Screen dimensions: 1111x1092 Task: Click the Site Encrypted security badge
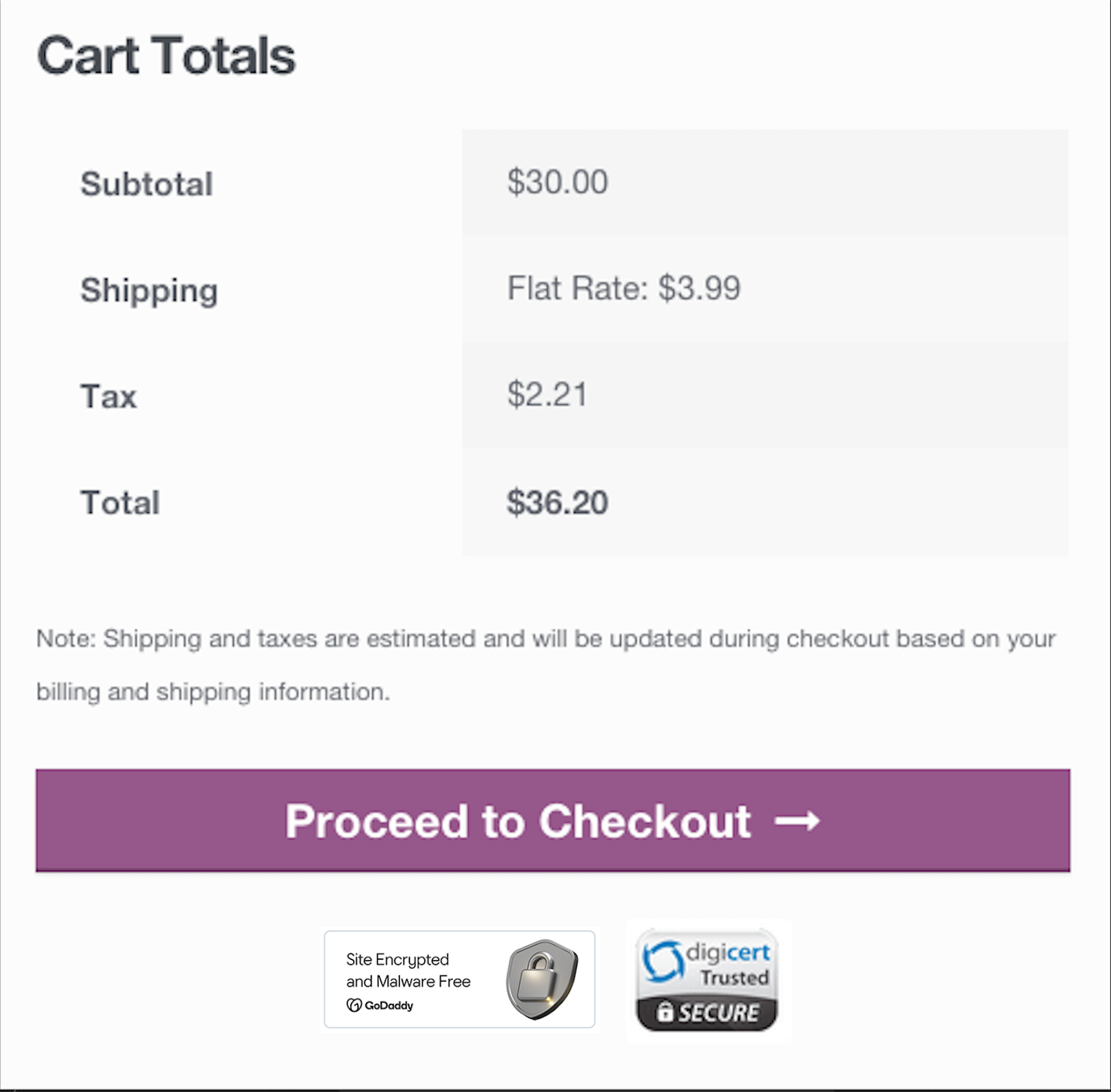point(460,979)
